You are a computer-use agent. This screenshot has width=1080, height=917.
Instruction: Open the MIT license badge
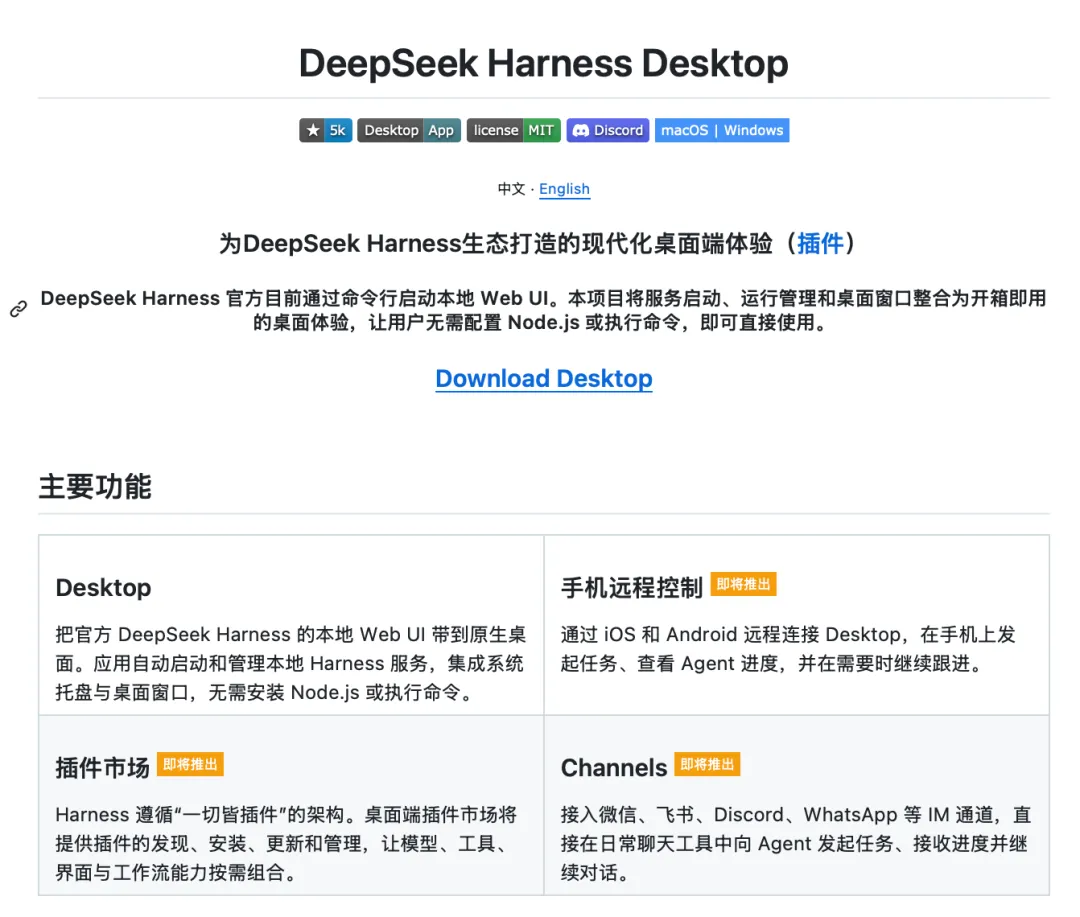(514, 130)
